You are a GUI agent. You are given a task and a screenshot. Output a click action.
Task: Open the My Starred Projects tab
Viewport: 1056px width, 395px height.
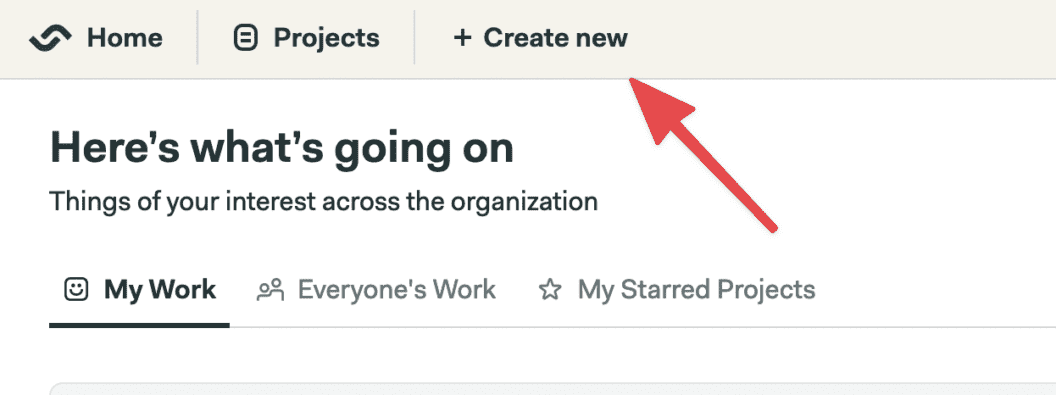click(677, 290)
